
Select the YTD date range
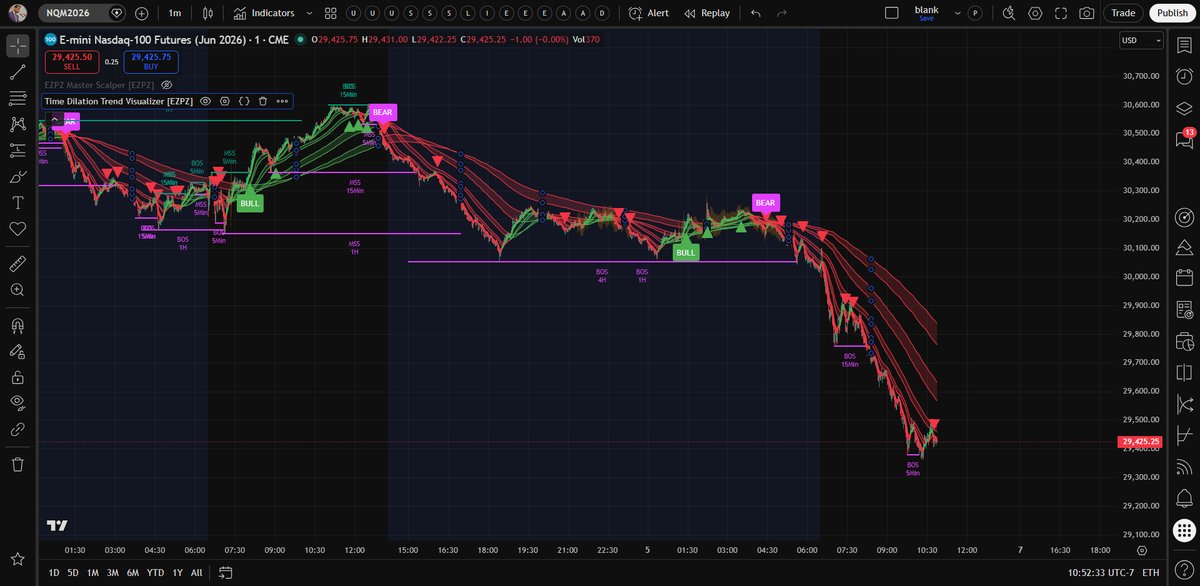click(x=155, y=572)
